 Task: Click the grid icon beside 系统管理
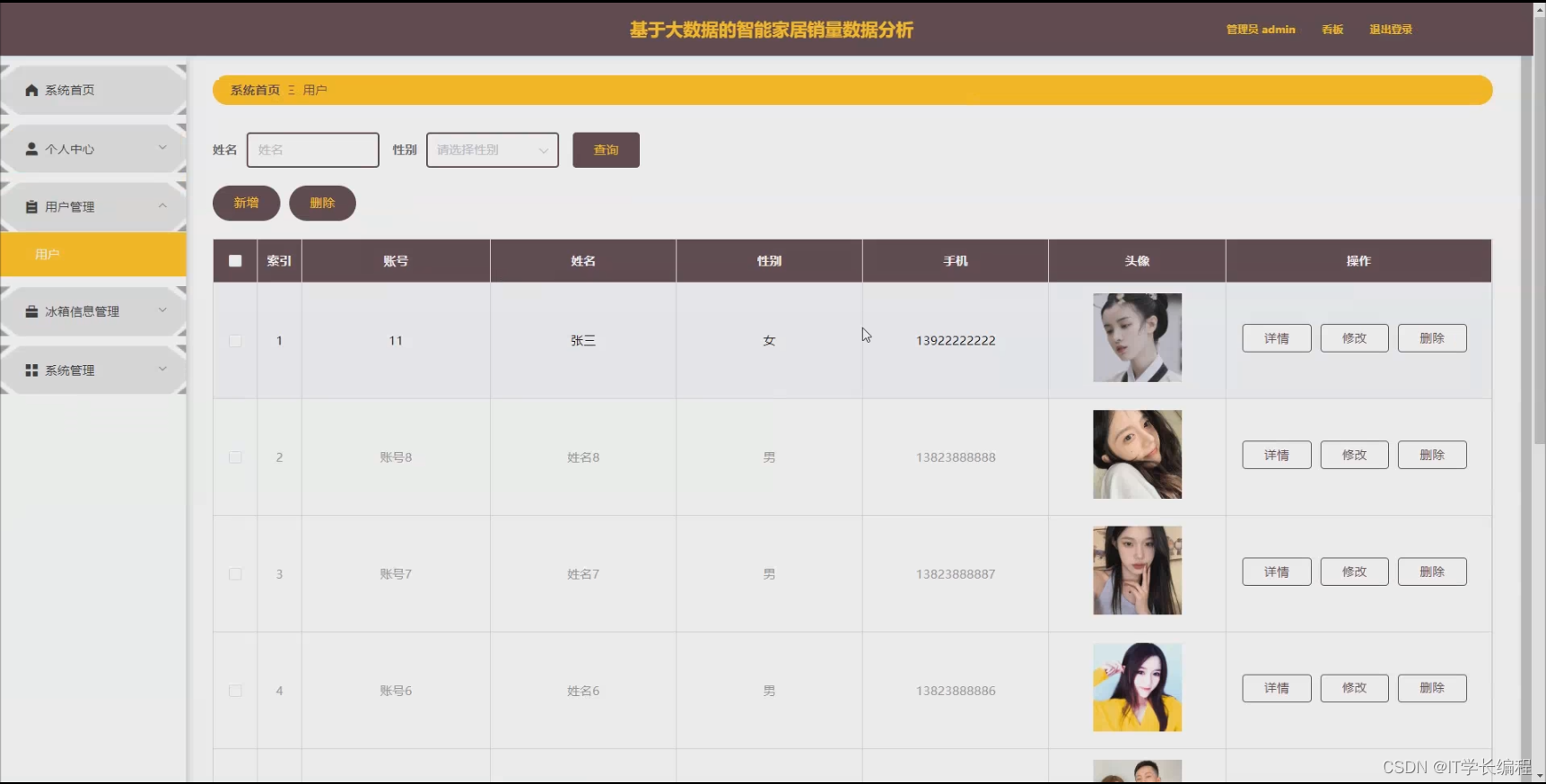tap(31, 370)
